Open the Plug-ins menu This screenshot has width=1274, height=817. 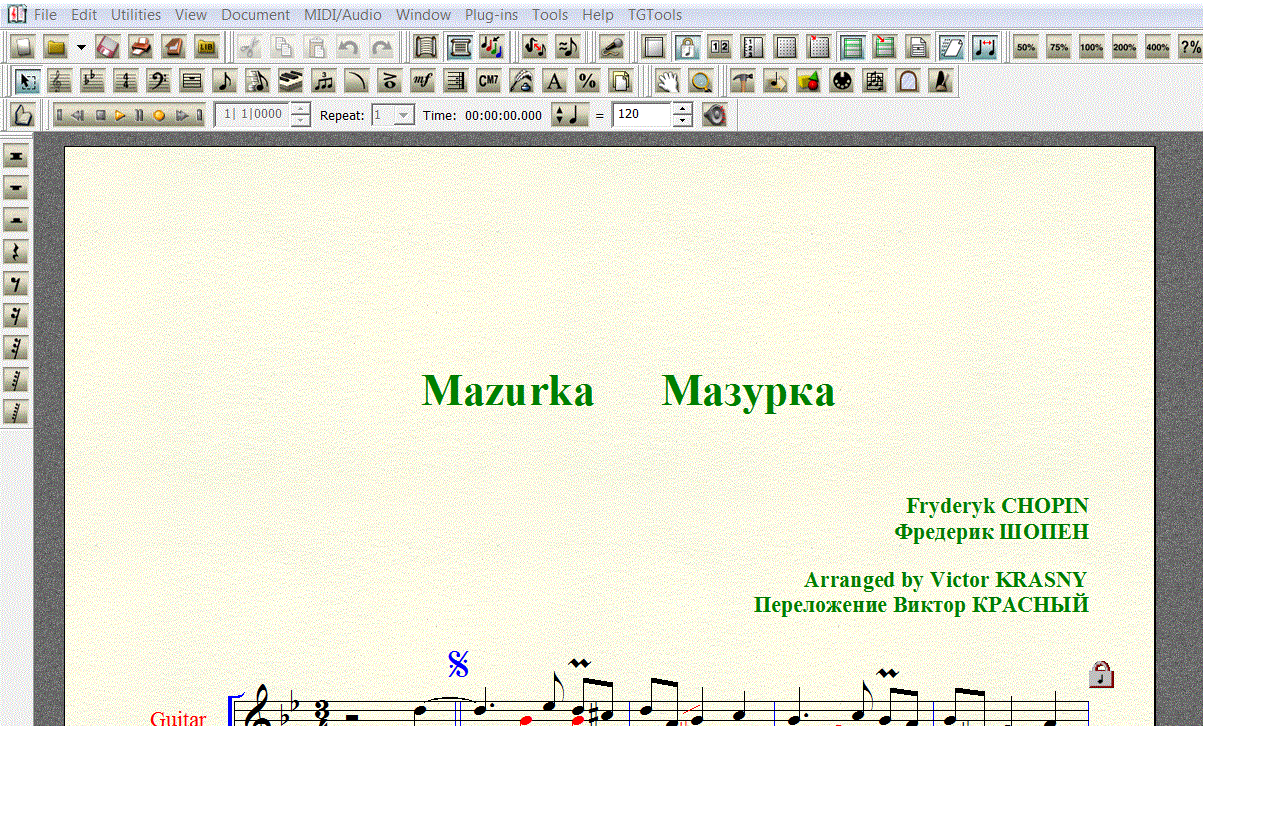pos(491,15)
